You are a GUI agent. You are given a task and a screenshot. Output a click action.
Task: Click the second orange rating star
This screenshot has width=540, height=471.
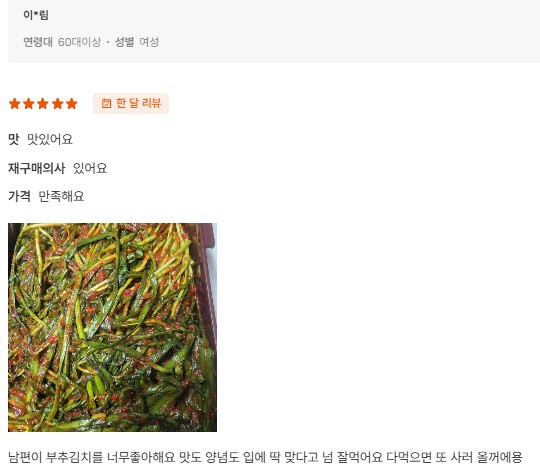pos(29,103)
